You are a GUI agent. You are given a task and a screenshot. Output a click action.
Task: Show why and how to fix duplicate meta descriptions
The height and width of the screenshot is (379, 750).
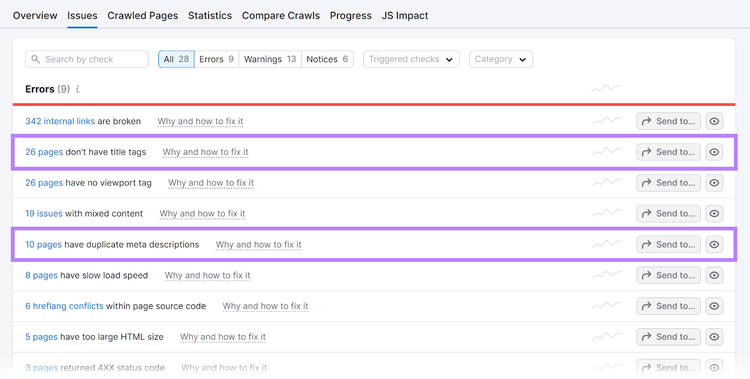pyautogui.click(x=258, y=245)
